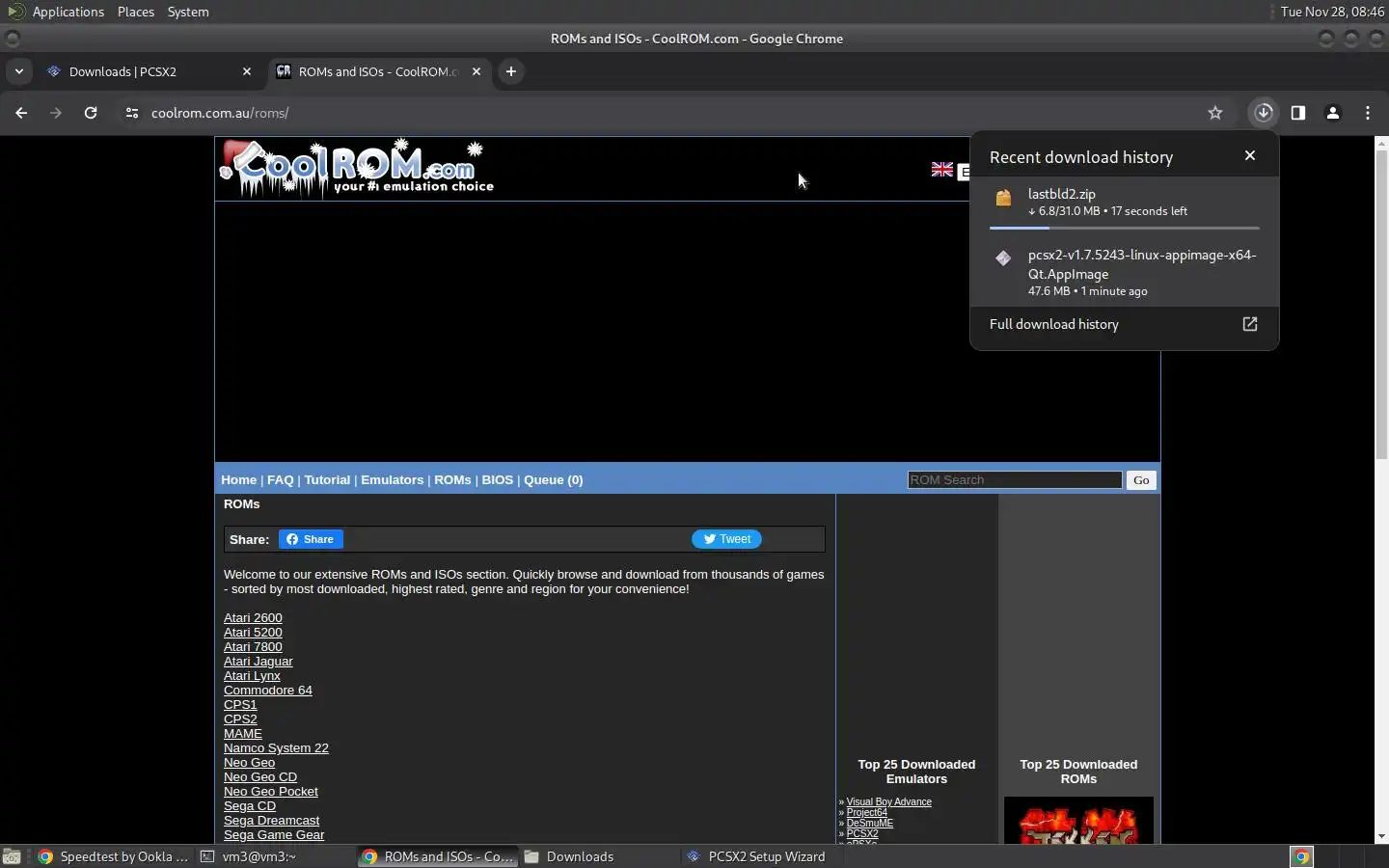The height and width of the screenshot is (868, 1389).
Task: Open the Neo Geo Pocket link
Action: tap(270, 792)
